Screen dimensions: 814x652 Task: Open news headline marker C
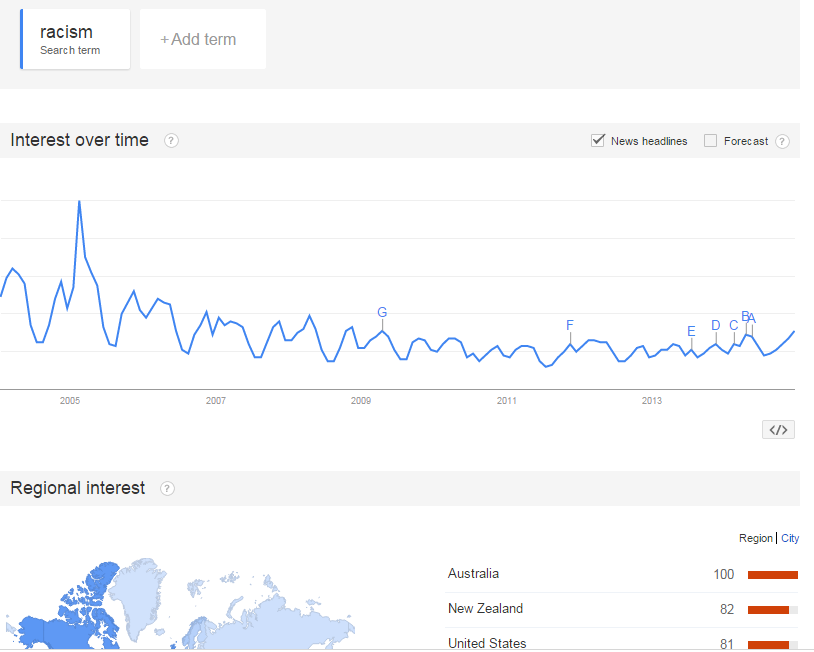pyautogui.click(x=734, y=325)
